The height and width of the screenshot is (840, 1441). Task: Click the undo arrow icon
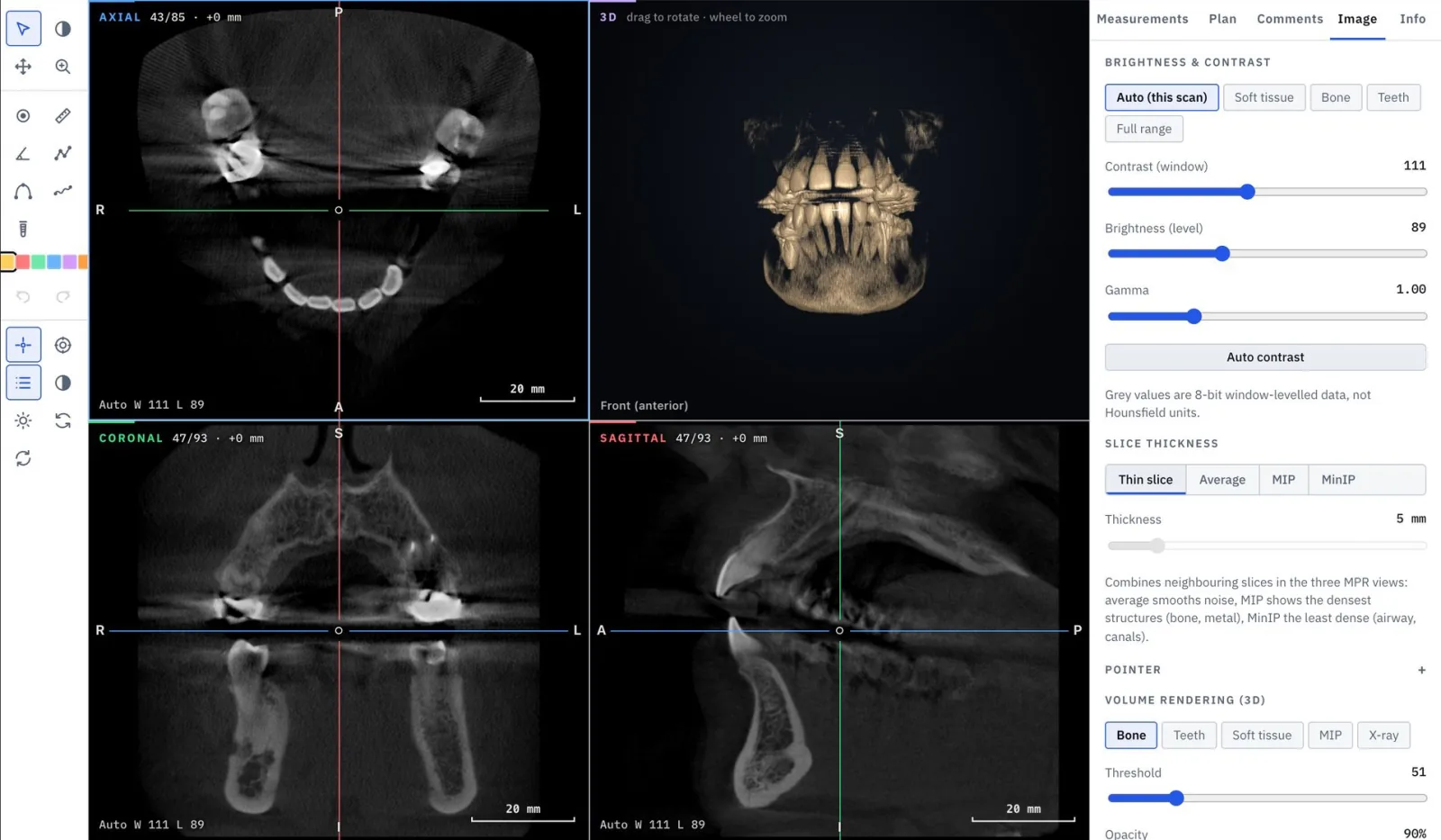23,297
